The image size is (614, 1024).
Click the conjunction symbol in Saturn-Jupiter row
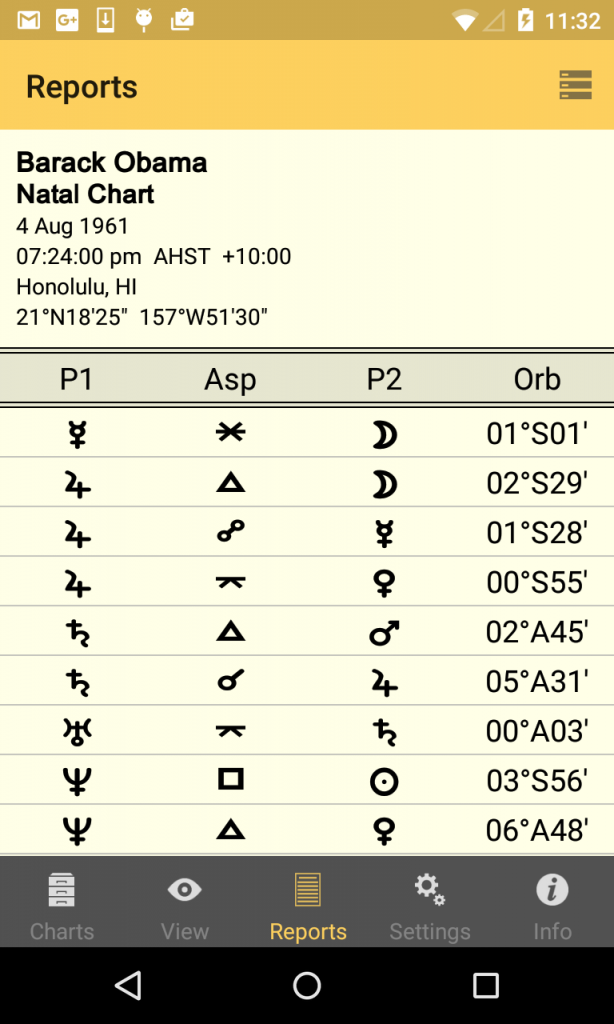[231, 680]
